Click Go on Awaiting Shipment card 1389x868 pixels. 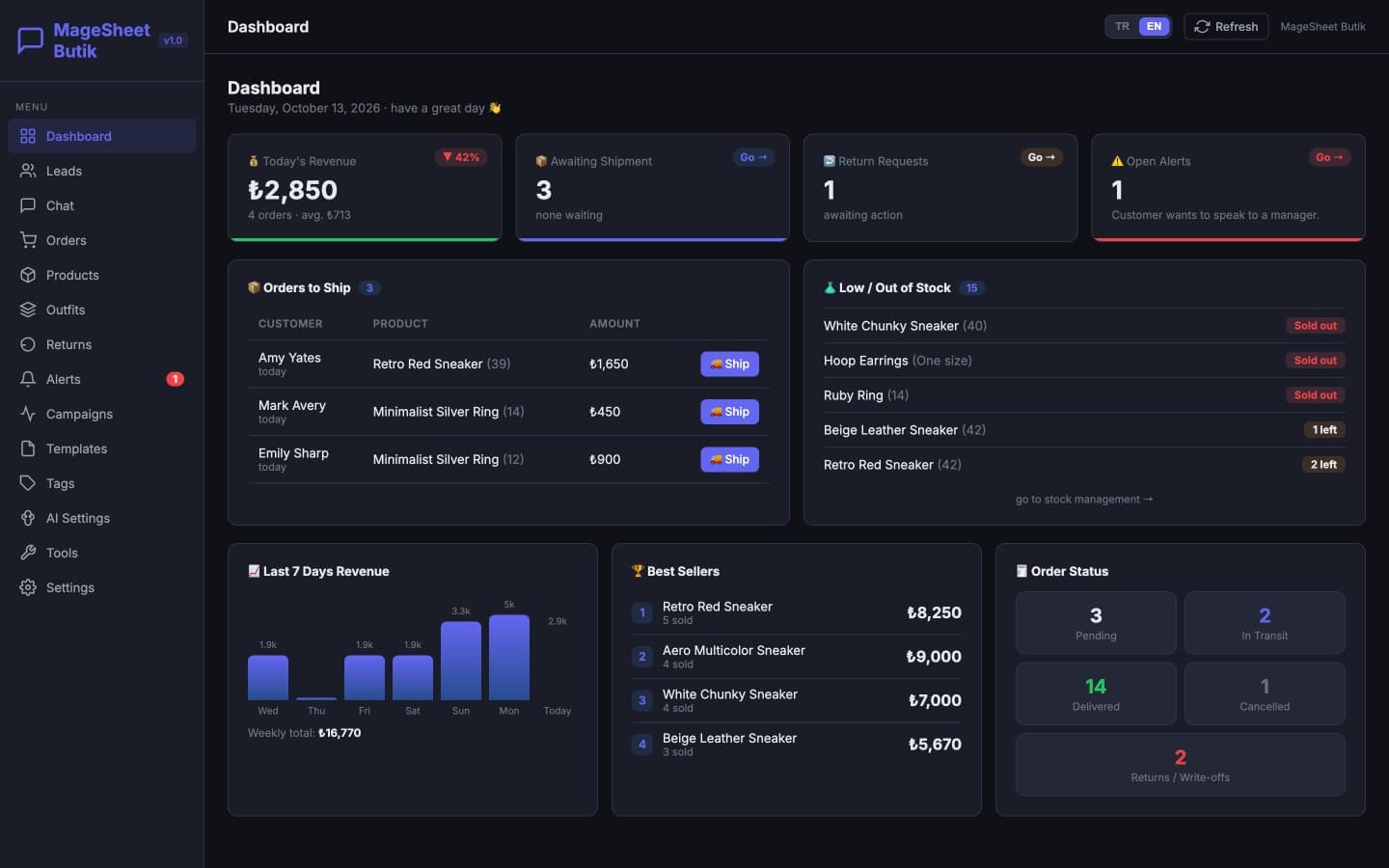click(x=753, y=157)
